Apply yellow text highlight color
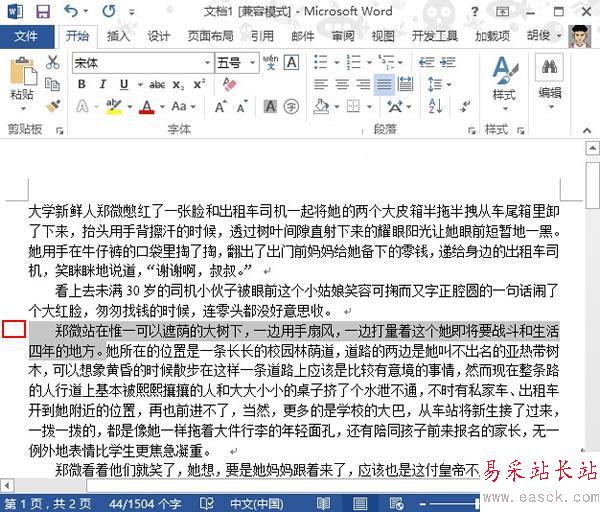600x512 pixels. (114, 106)
